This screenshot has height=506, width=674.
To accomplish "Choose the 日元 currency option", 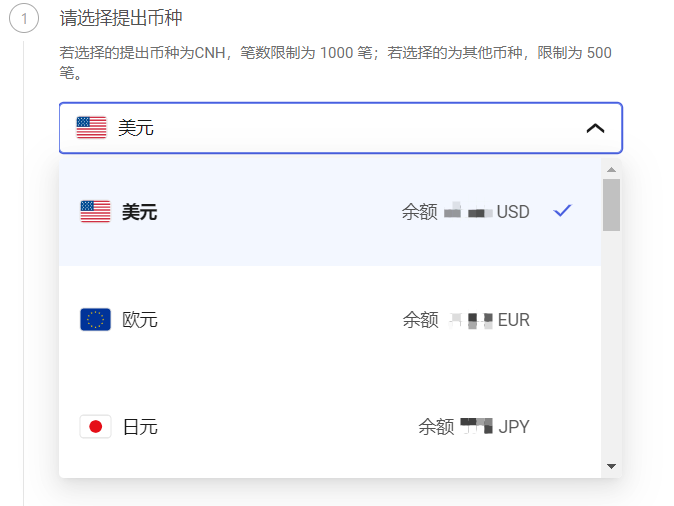I will (x=140, y=427).
